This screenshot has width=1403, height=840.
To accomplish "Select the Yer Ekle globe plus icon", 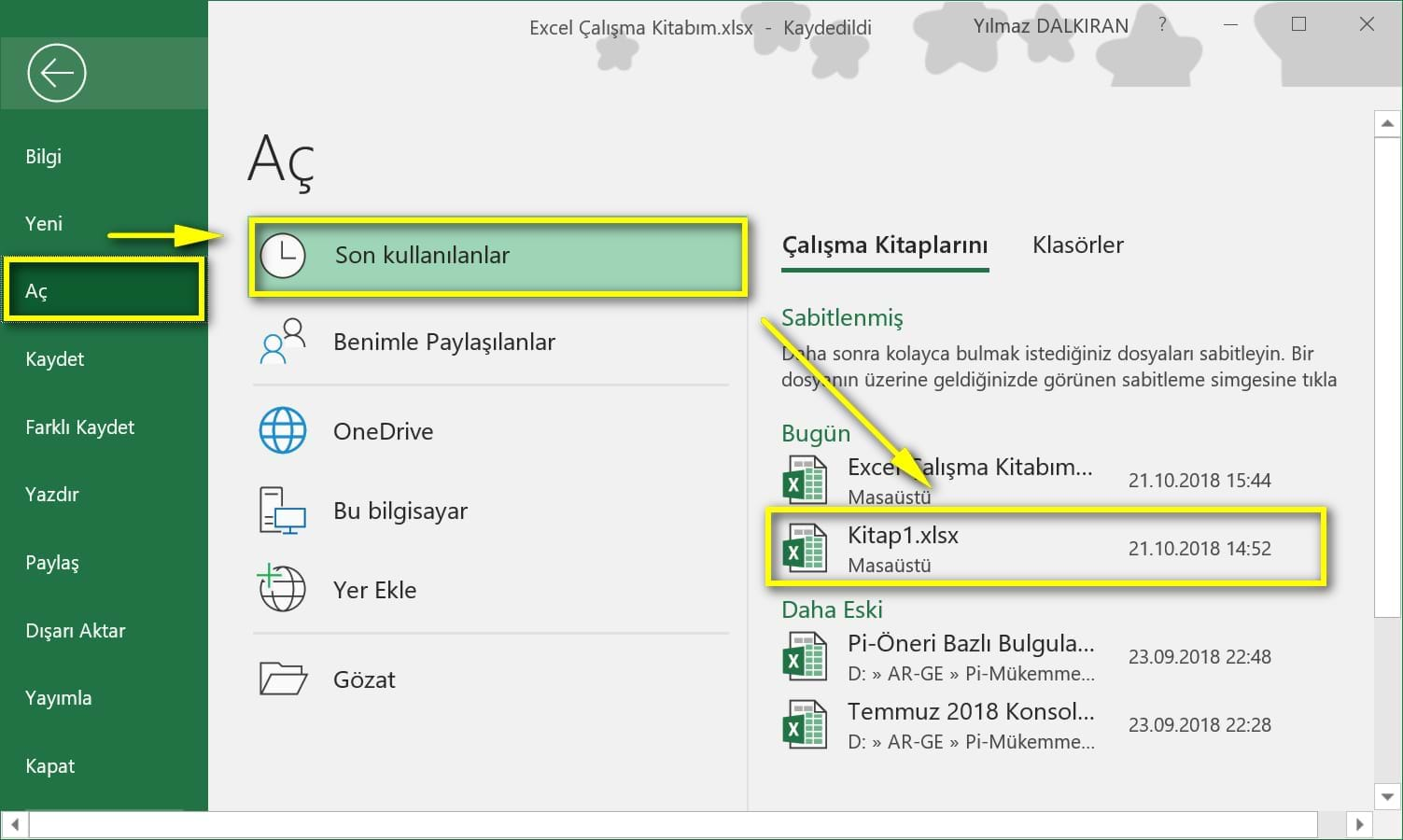I will [282, 588].
